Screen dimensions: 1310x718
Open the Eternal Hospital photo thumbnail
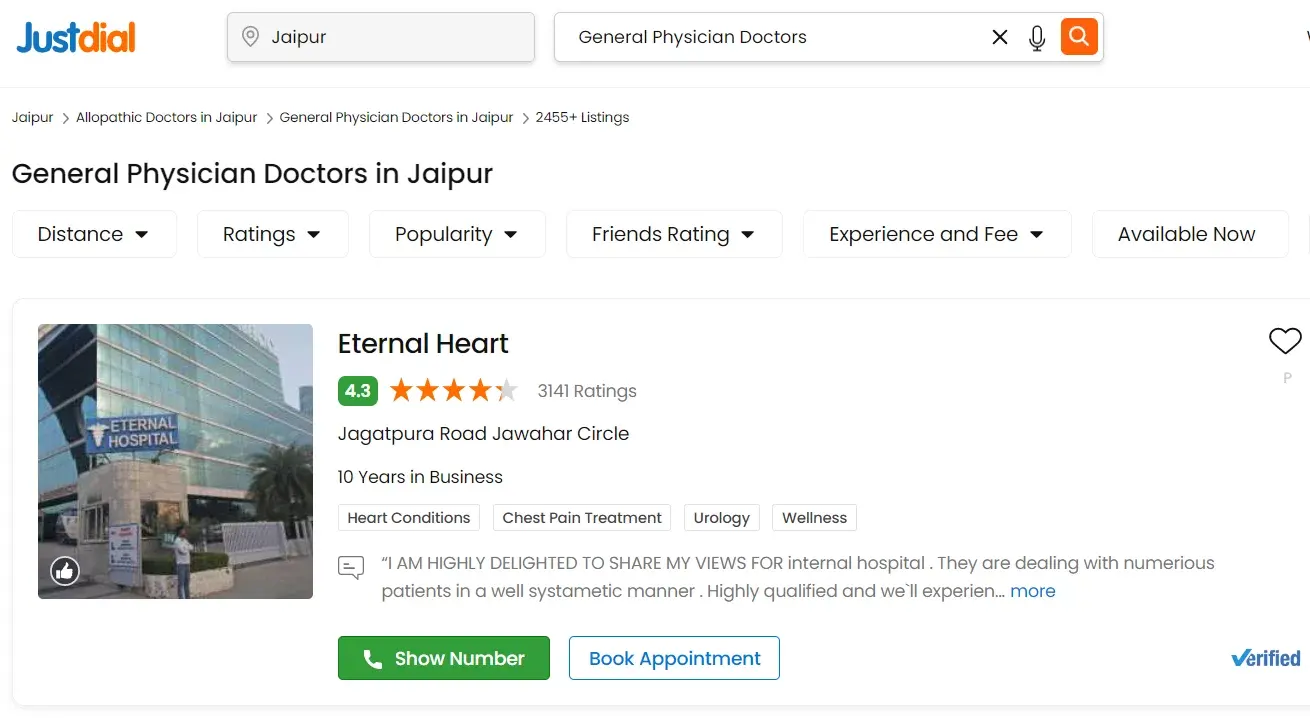[175, 461]
